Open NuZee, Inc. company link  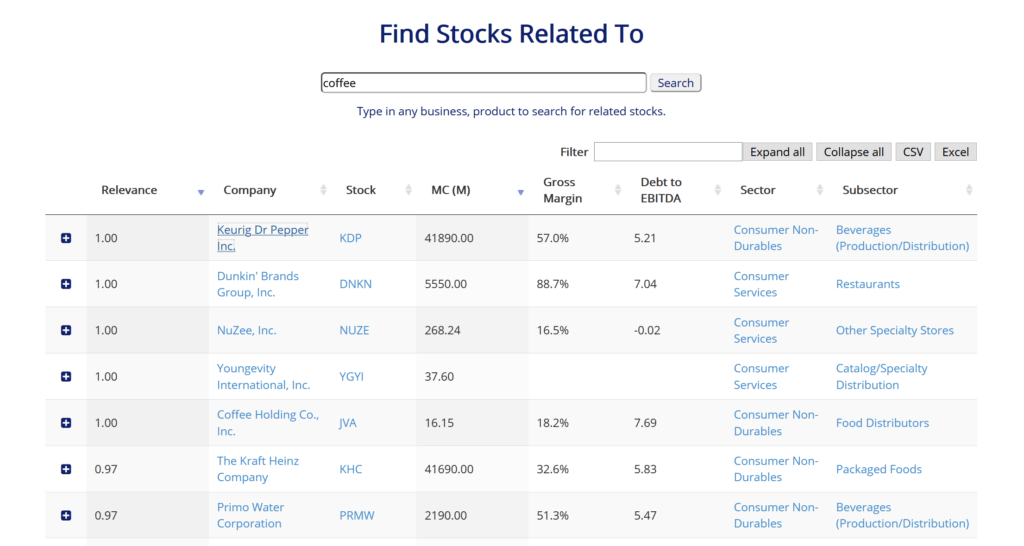pos(246,330)
